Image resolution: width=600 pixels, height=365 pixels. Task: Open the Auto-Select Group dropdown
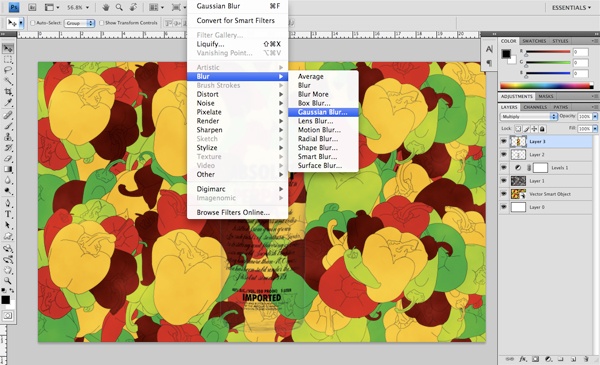click(x=79, y=23)
